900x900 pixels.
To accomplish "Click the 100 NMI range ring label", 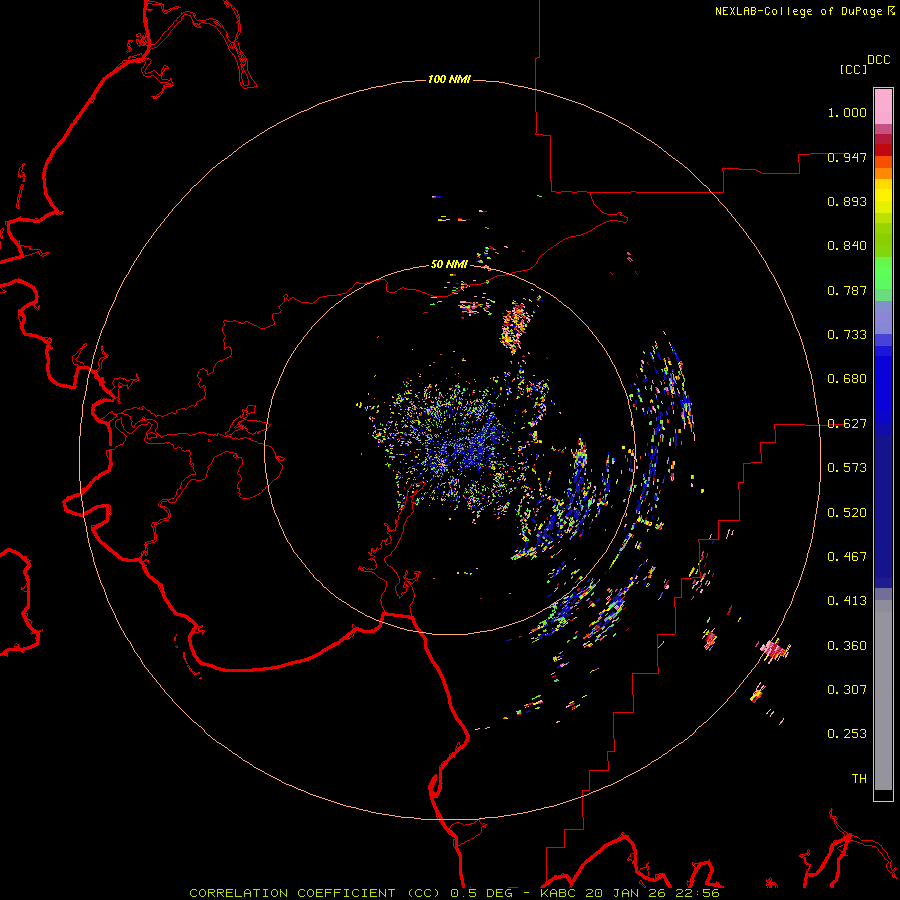I will click(449, 79).
